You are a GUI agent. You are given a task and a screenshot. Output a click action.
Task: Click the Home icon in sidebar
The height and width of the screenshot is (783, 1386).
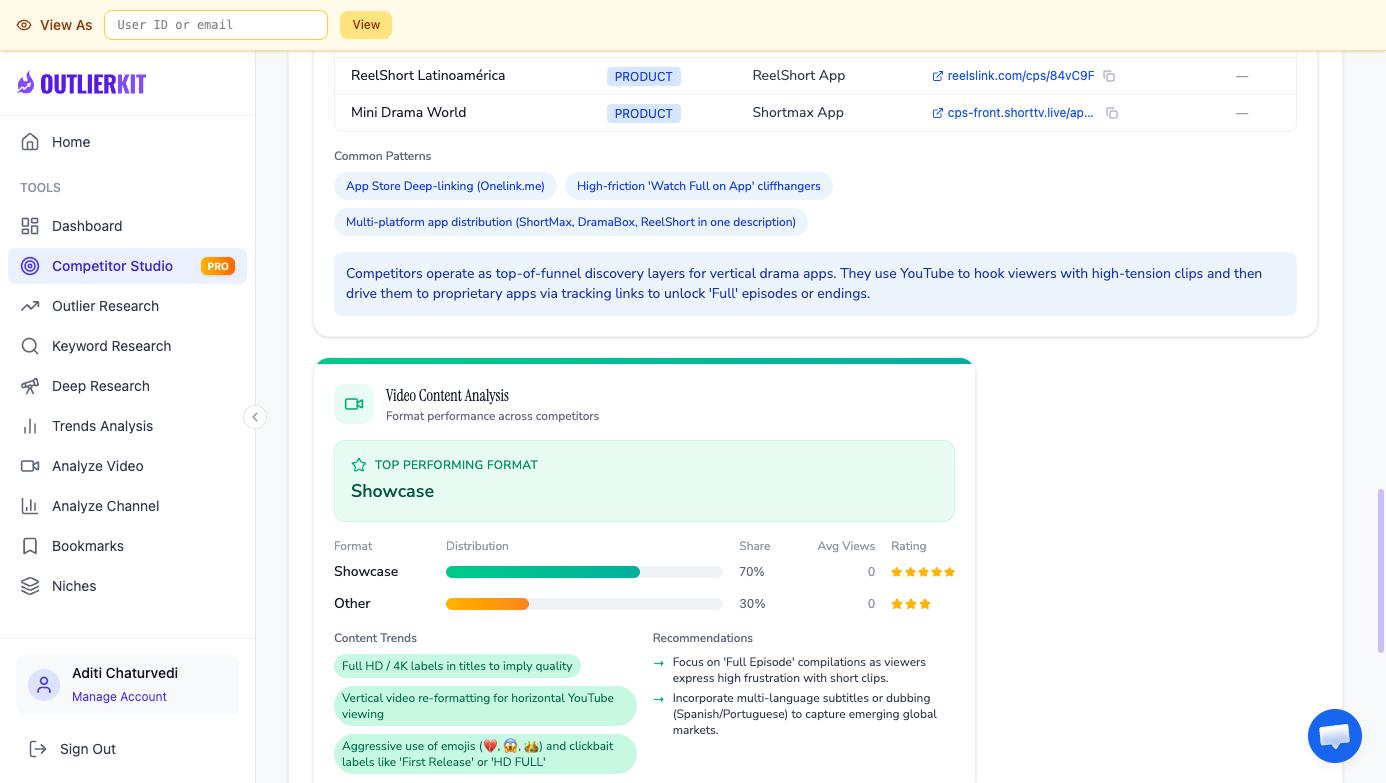point(30,142)
